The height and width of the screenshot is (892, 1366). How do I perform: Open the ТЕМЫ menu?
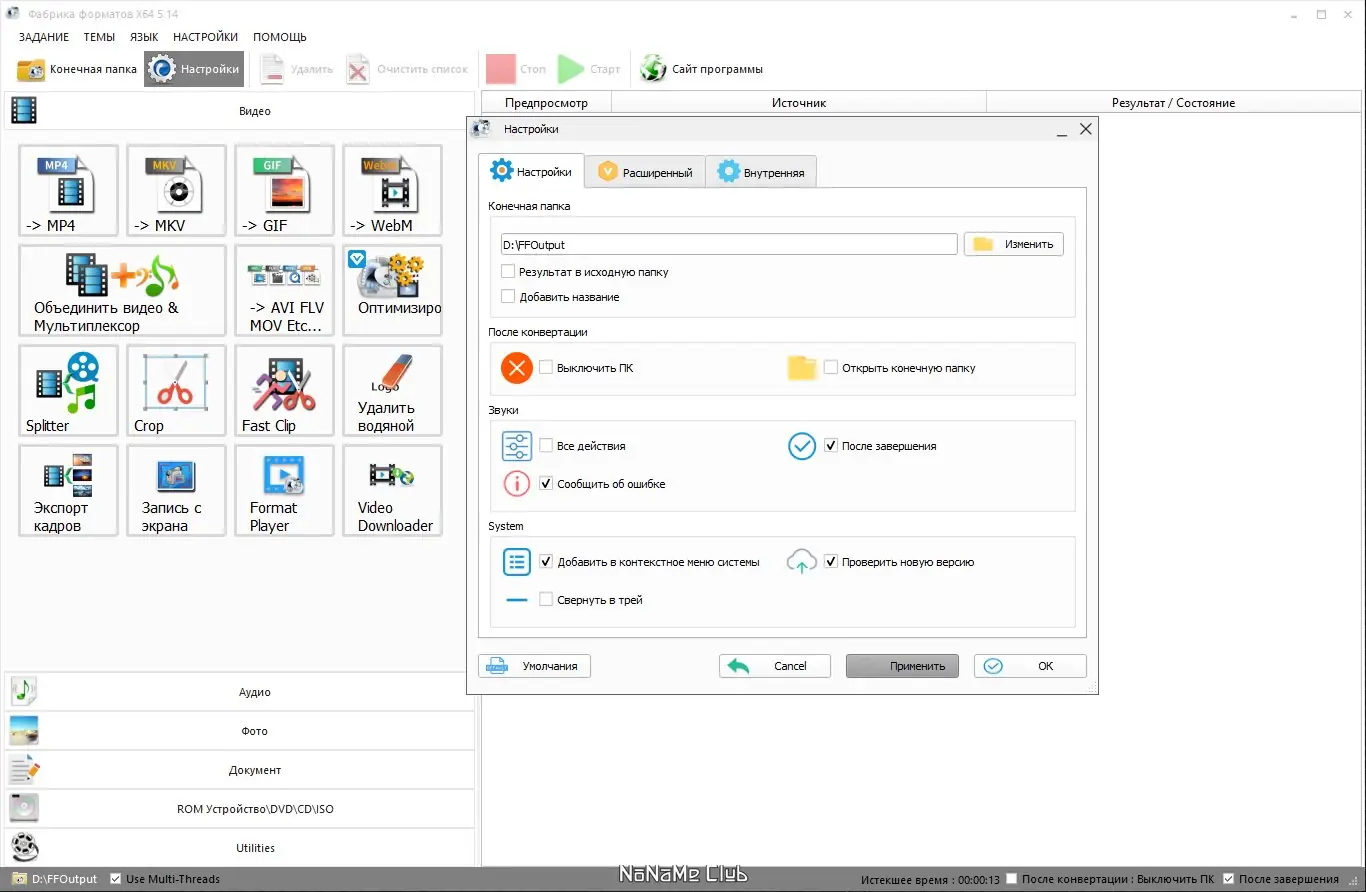click(99, 37)
